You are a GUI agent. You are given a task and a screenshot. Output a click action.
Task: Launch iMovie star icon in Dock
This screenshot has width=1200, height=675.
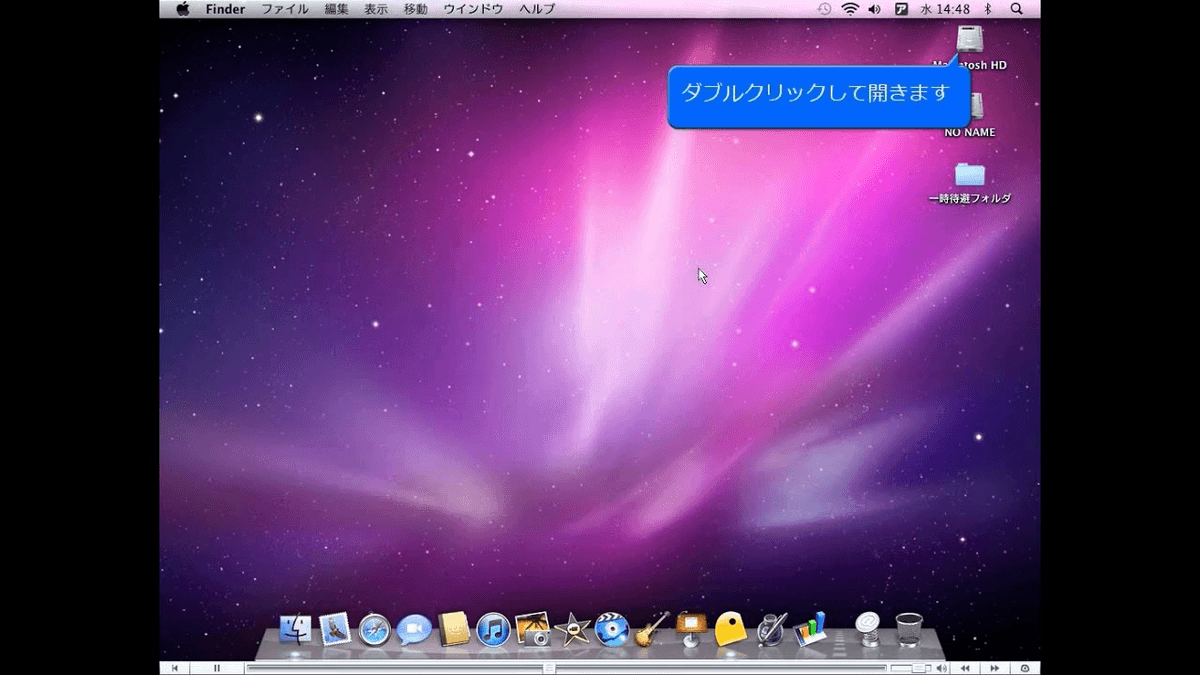pos(572,630)
